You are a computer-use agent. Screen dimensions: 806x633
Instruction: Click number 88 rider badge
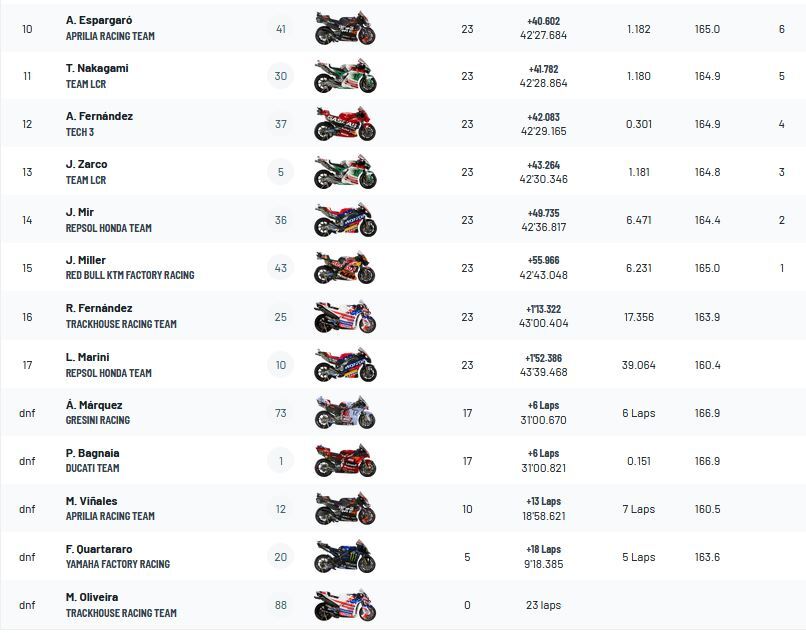pyautogui.click(x=281, y=605)
